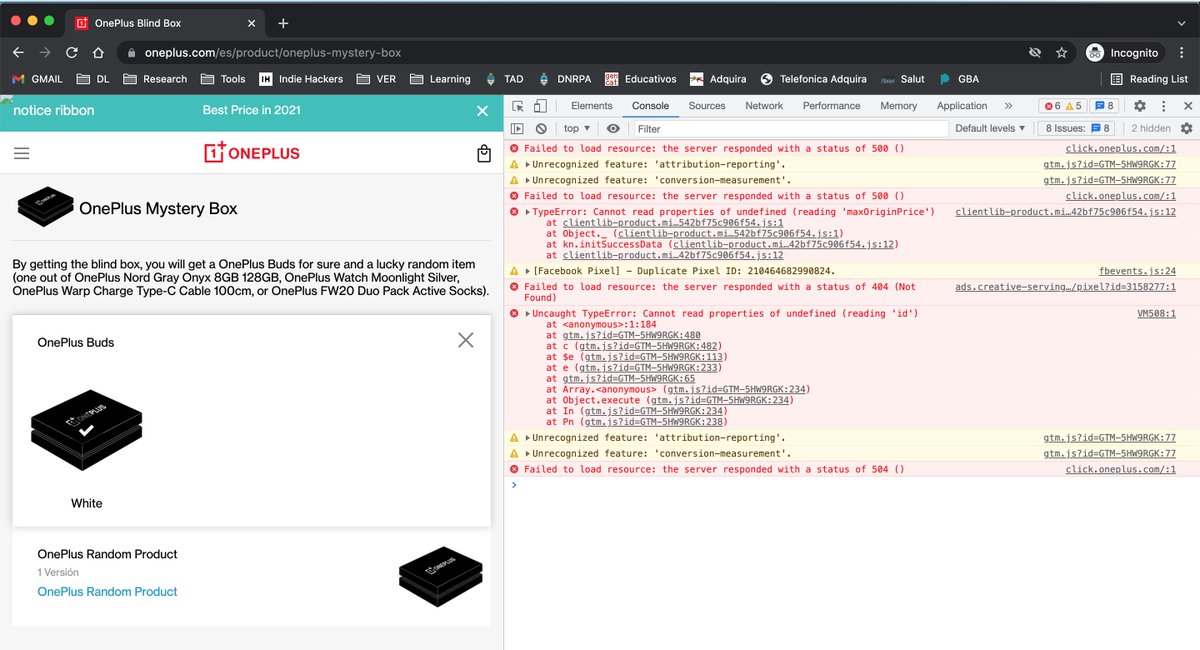Open DevTools customize menu (three dots)
Image resolution: width=1200 pixels, height=650 pixels.
[1163, 105]
